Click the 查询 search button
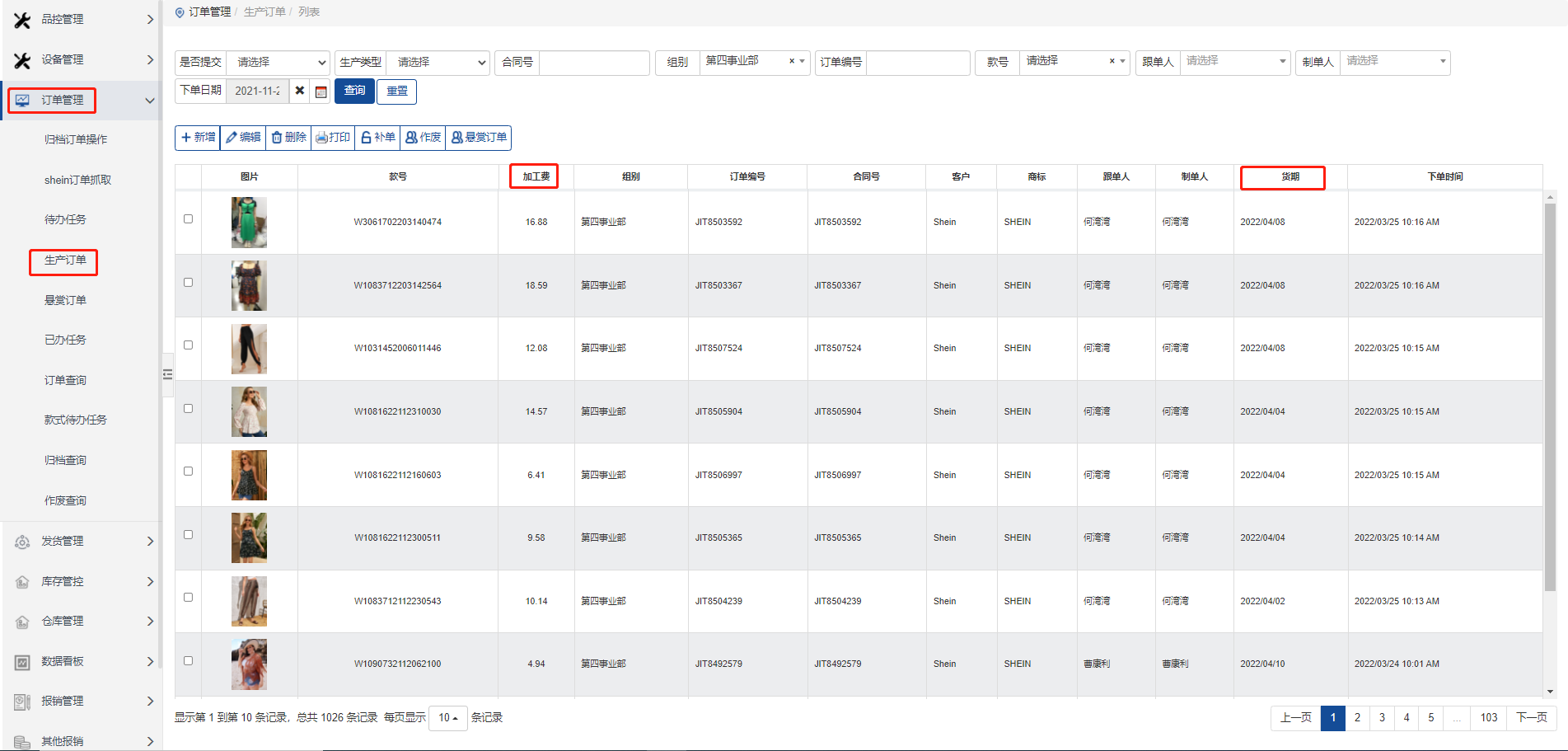This screenshot has height=751, width=1568. tap(354, 91)
